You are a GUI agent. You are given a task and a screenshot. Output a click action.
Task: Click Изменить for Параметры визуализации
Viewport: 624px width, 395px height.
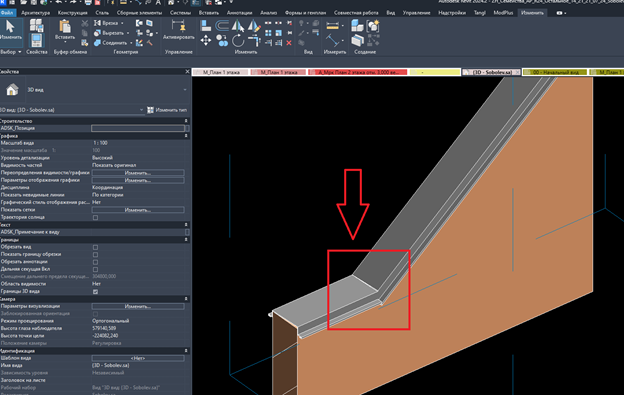tap(138, 307)
